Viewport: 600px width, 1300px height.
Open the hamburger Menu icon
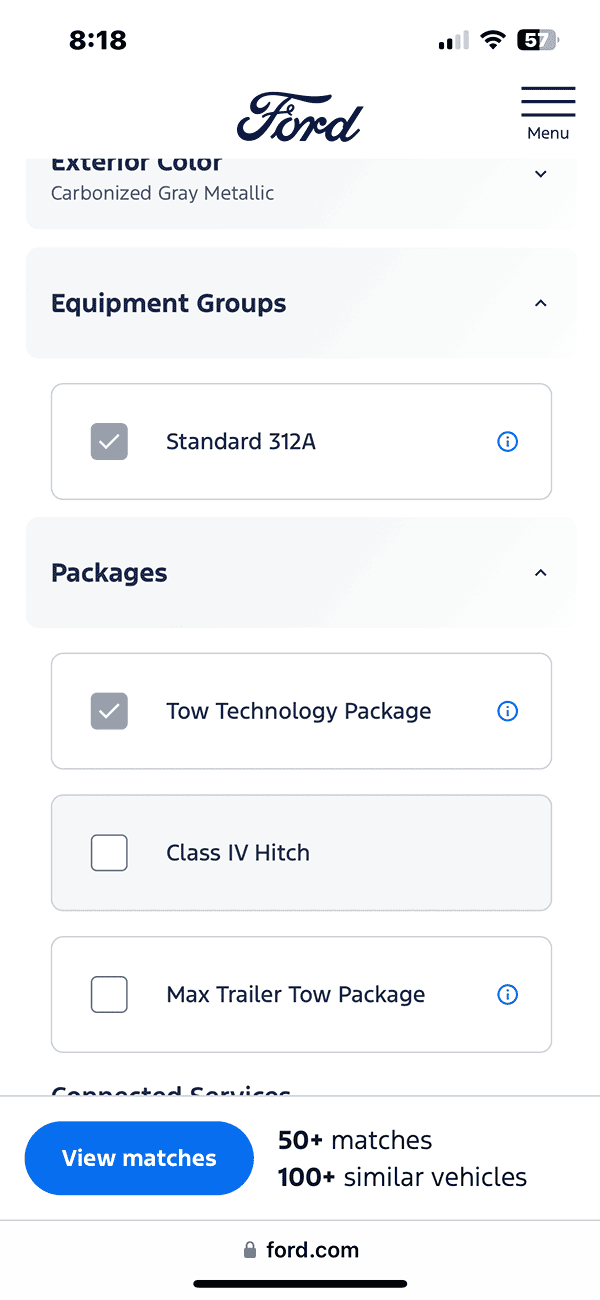click(x=548, y=102)
